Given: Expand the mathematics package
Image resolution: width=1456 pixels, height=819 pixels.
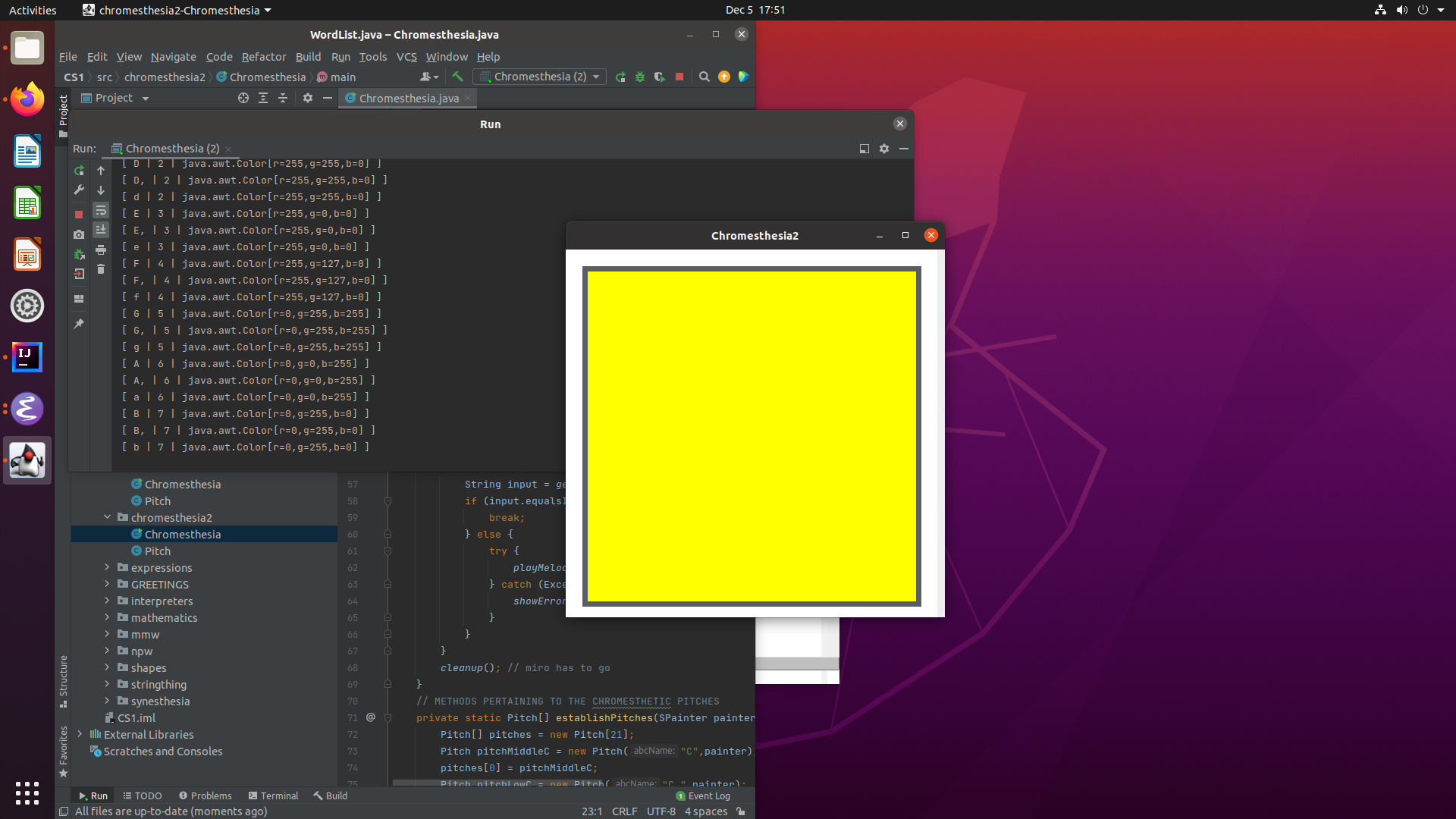Looking at the screenshot, I should pyautogui.click(x=107, y=617).
